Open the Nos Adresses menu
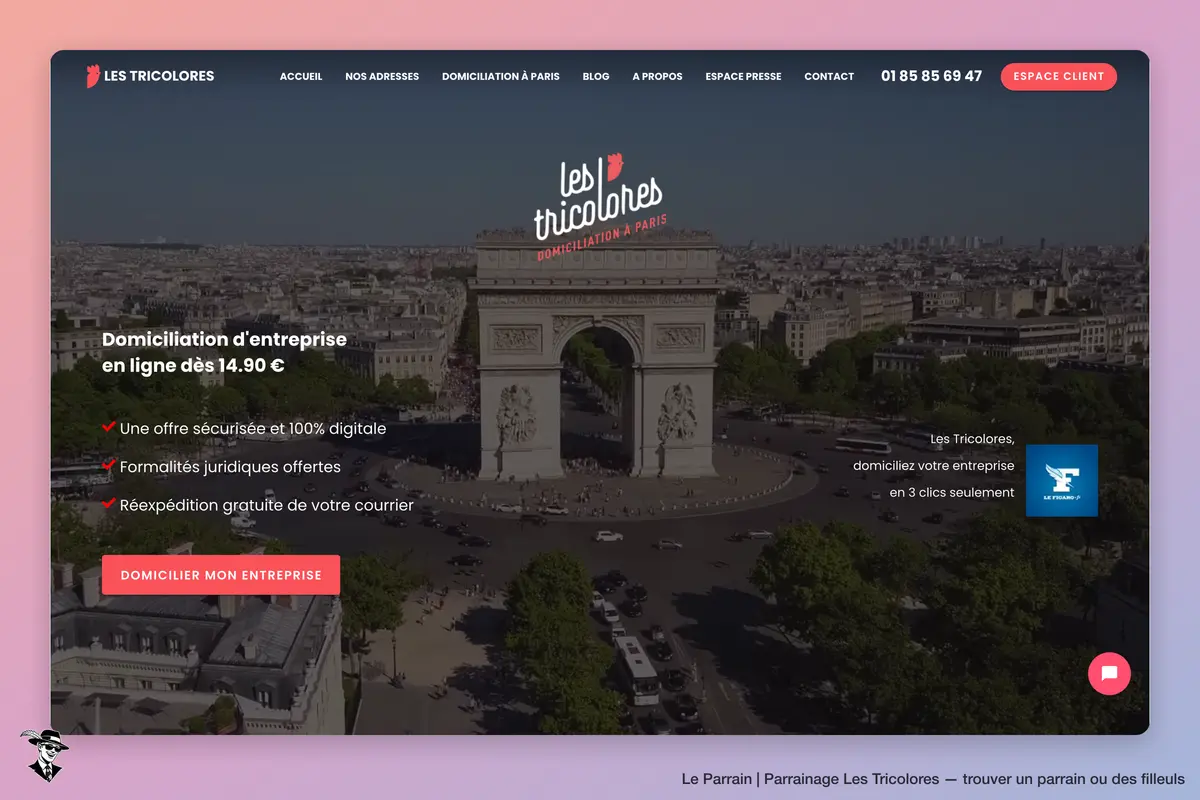 click(x=382, y=77)
